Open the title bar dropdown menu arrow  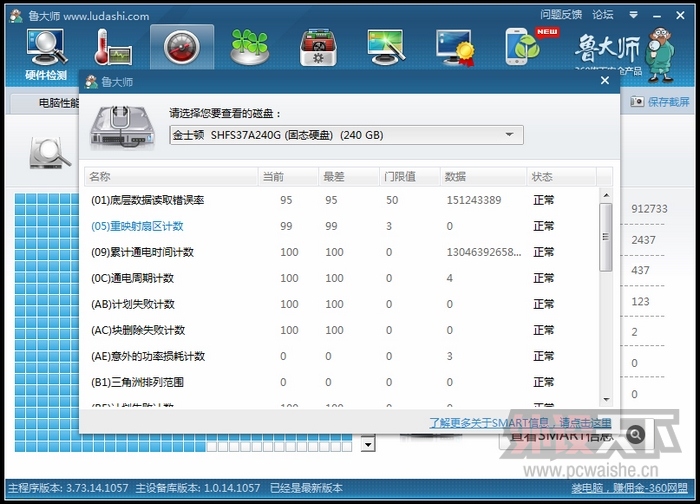633,15
